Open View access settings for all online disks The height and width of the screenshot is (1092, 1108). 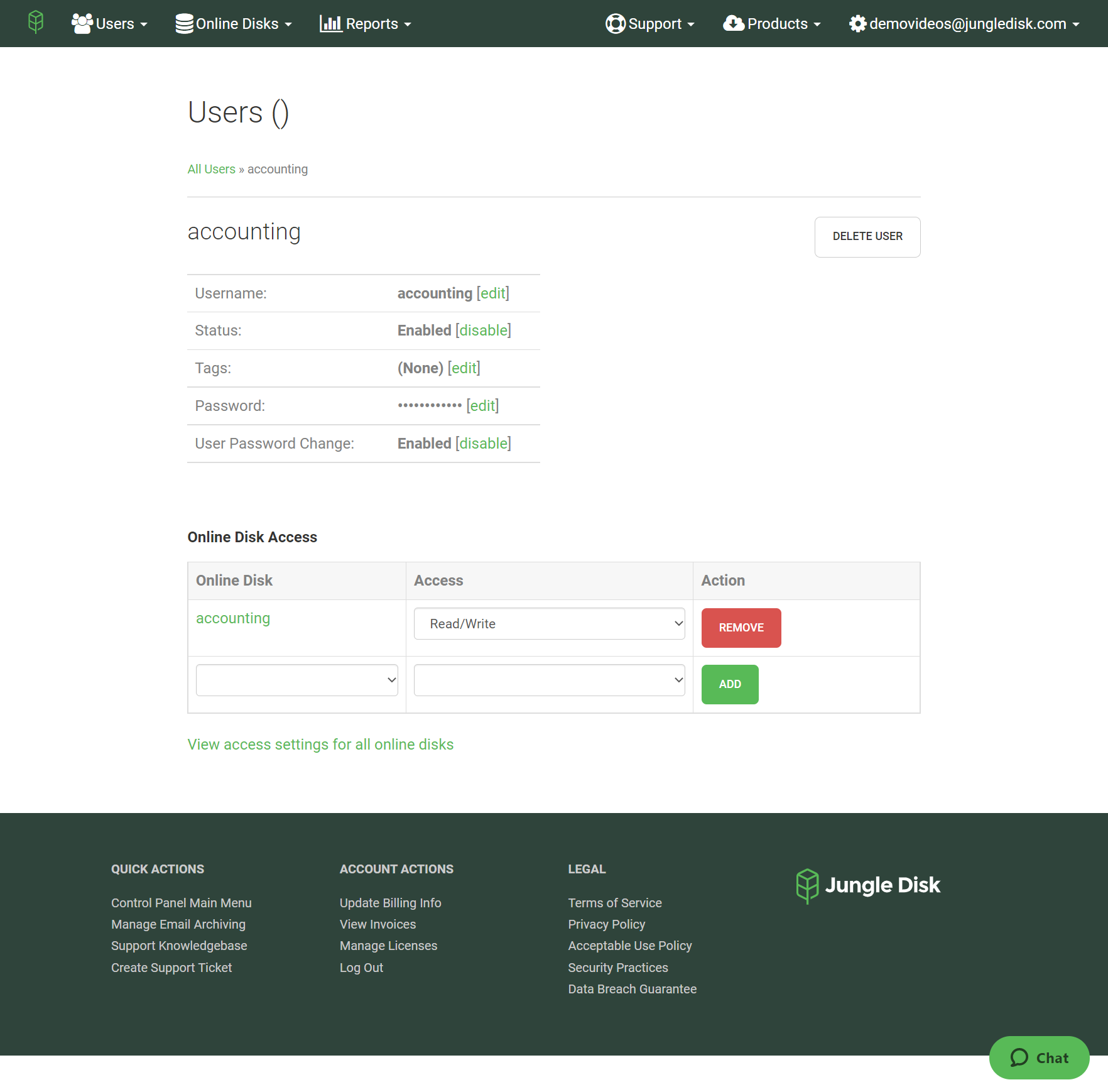320,744
